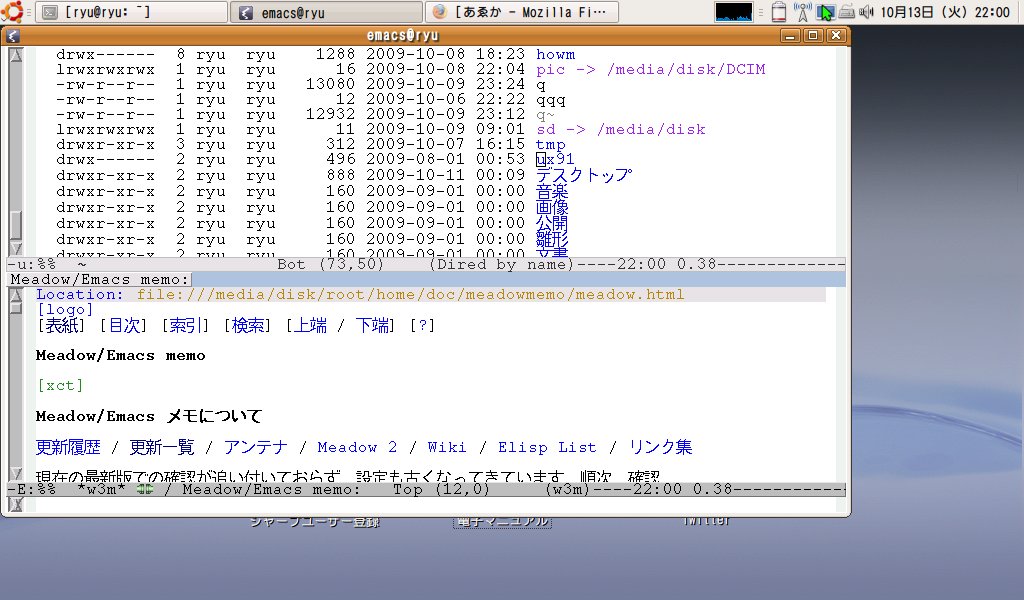Switch to the emacs@ryu taskbar button
Image resolution: width=1024 pixels, height=600 pixels.
click(x=326, y=12)
